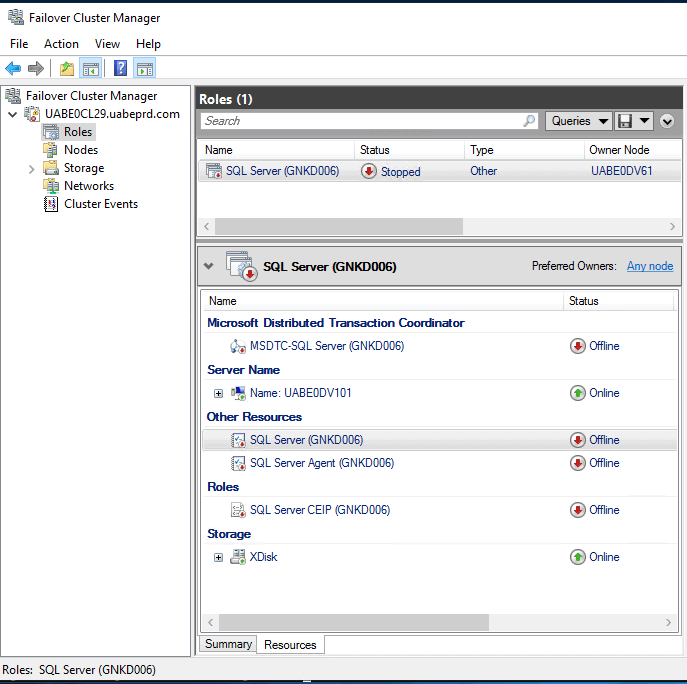Click the resources pane horizontal scrollbar thumb
687x684 pixels.
(354, 622)
